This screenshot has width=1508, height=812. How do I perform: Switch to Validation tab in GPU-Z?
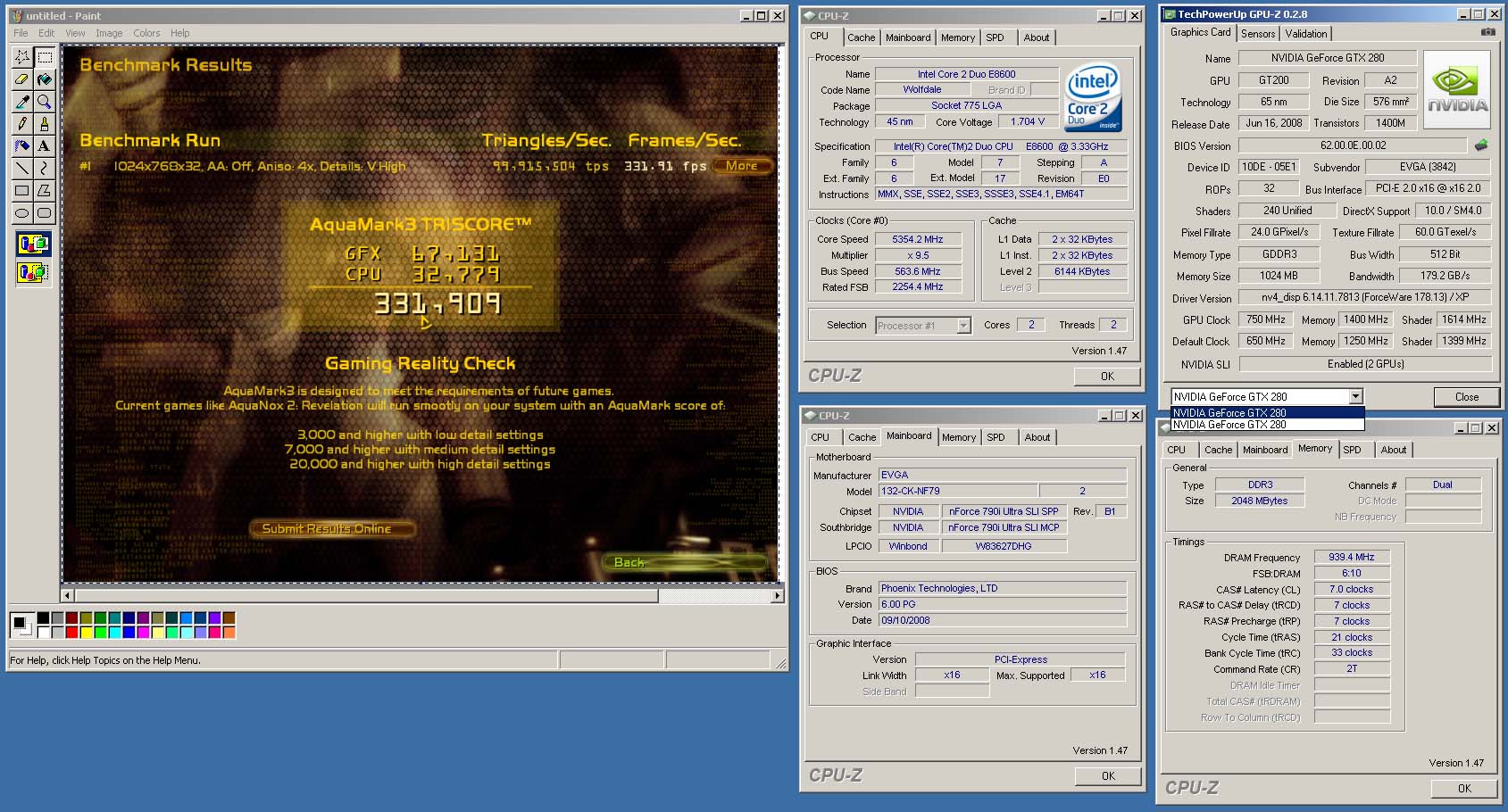(1306, 34)
